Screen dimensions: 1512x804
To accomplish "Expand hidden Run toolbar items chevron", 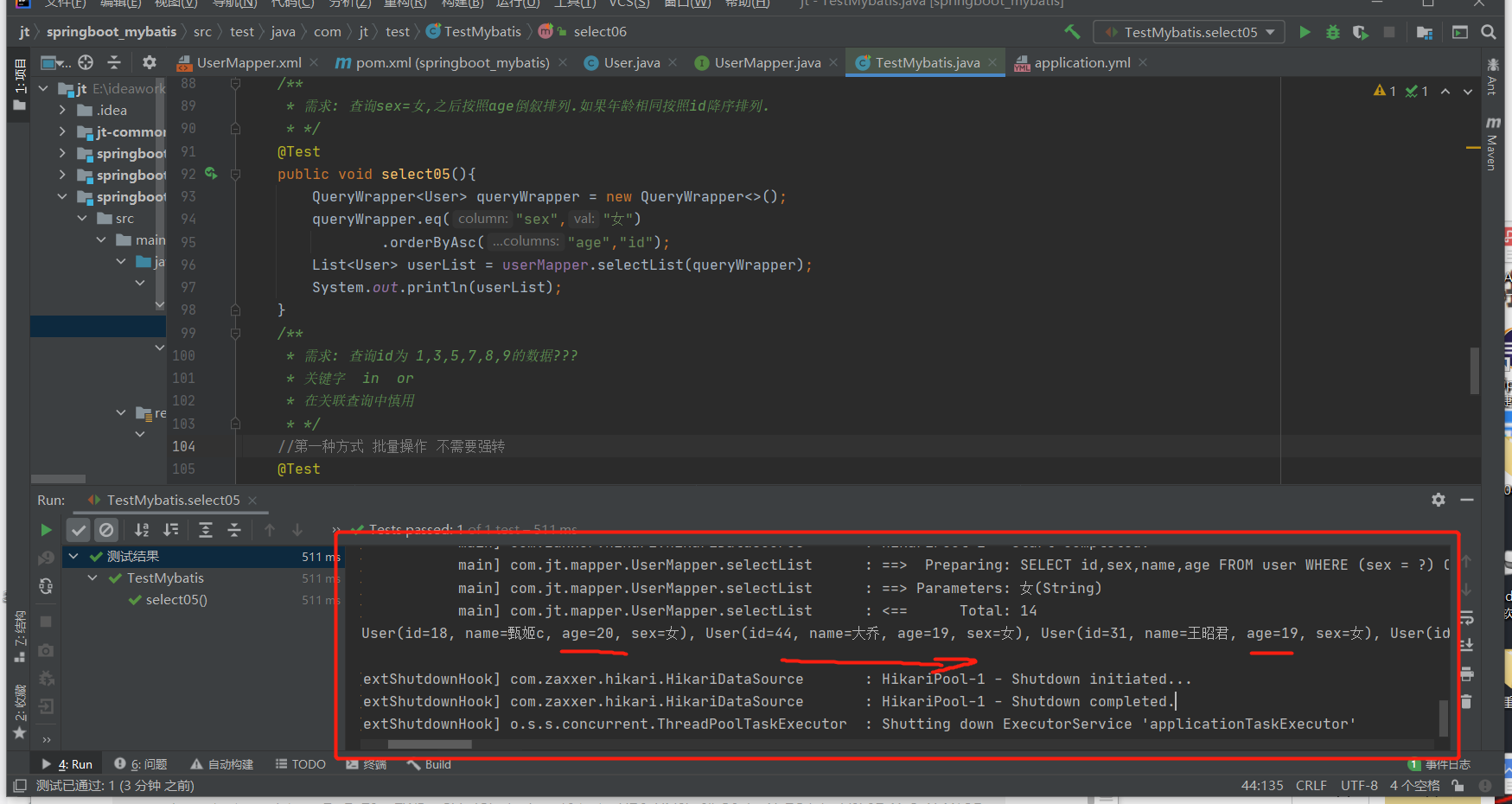I will click(336, 530).
